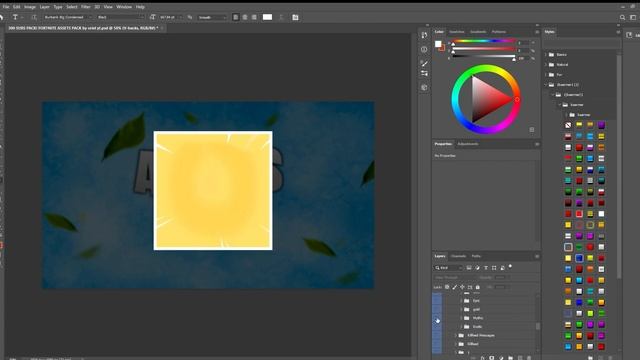Toggle the Character and Paragraph panels
Viewport: 640px width, 360px height.
point(296,17)
